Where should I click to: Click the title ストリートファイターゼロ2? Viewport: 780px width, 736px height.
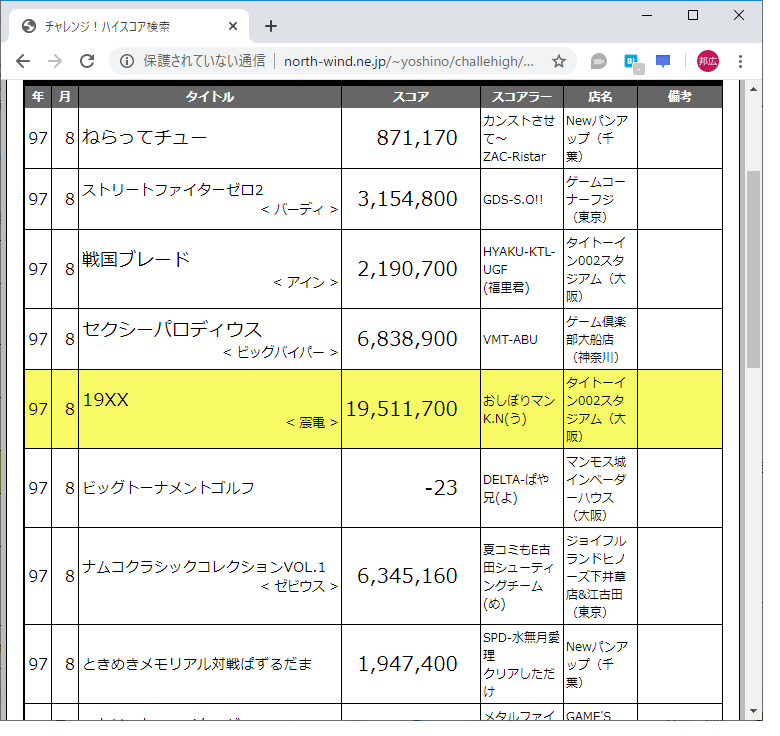click(x=172, y=190)
